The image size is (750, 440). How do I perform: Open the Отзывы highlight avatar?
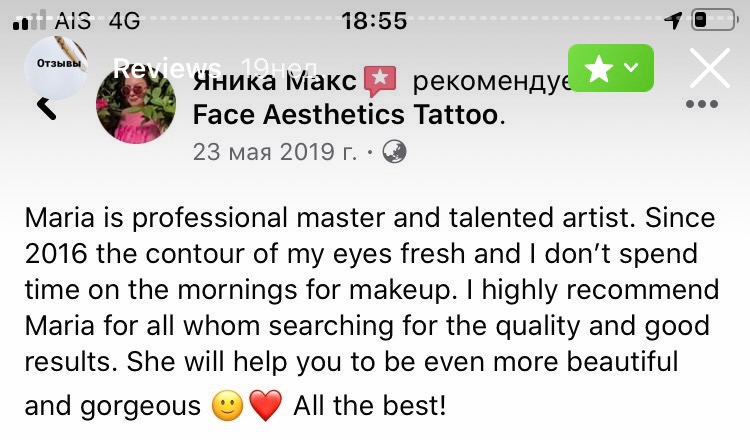pyautogui.click(x=56, y=67)
